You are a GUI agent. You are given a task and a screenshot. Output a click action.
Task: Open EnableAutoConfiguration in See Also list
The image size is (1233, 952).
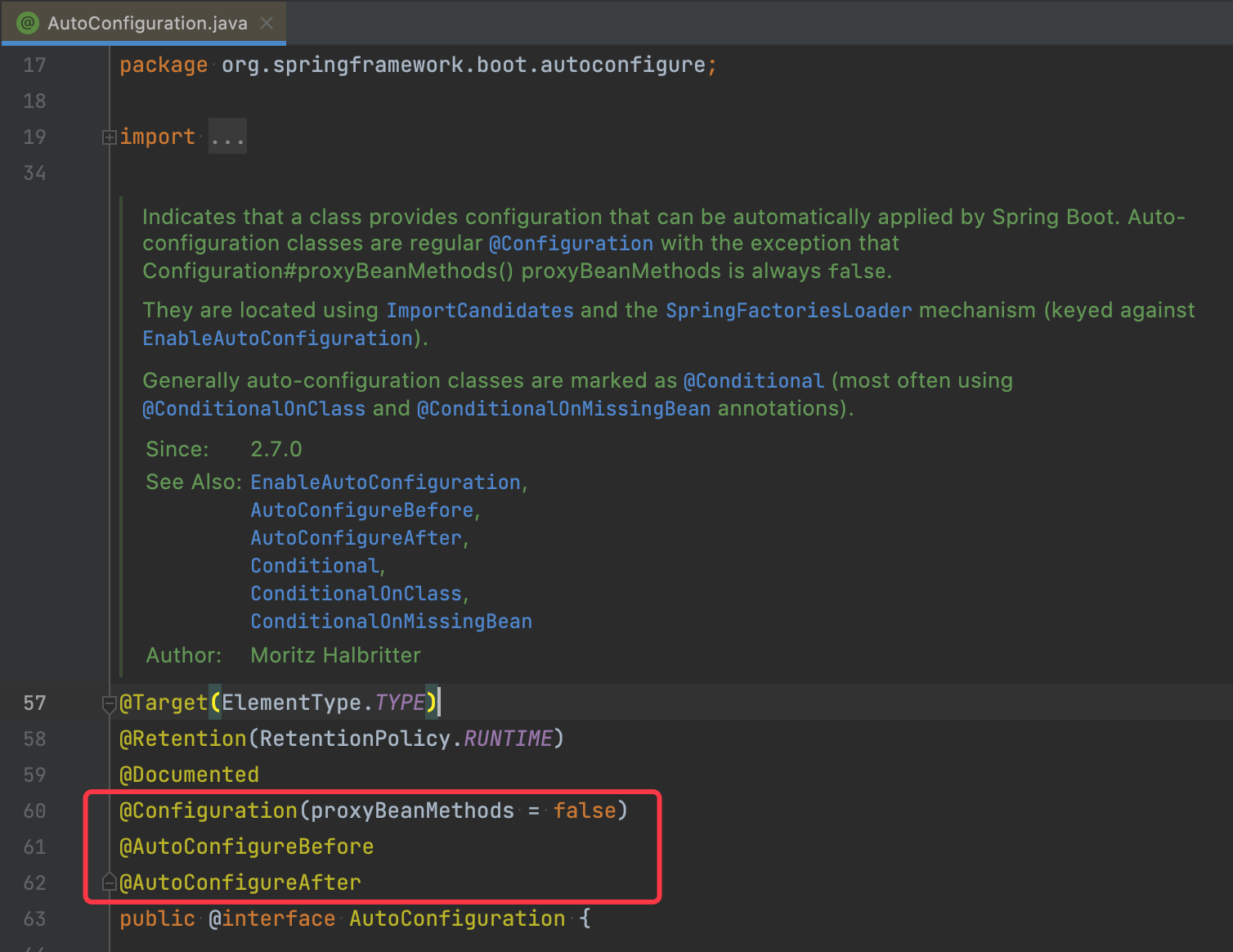[385, 482]
